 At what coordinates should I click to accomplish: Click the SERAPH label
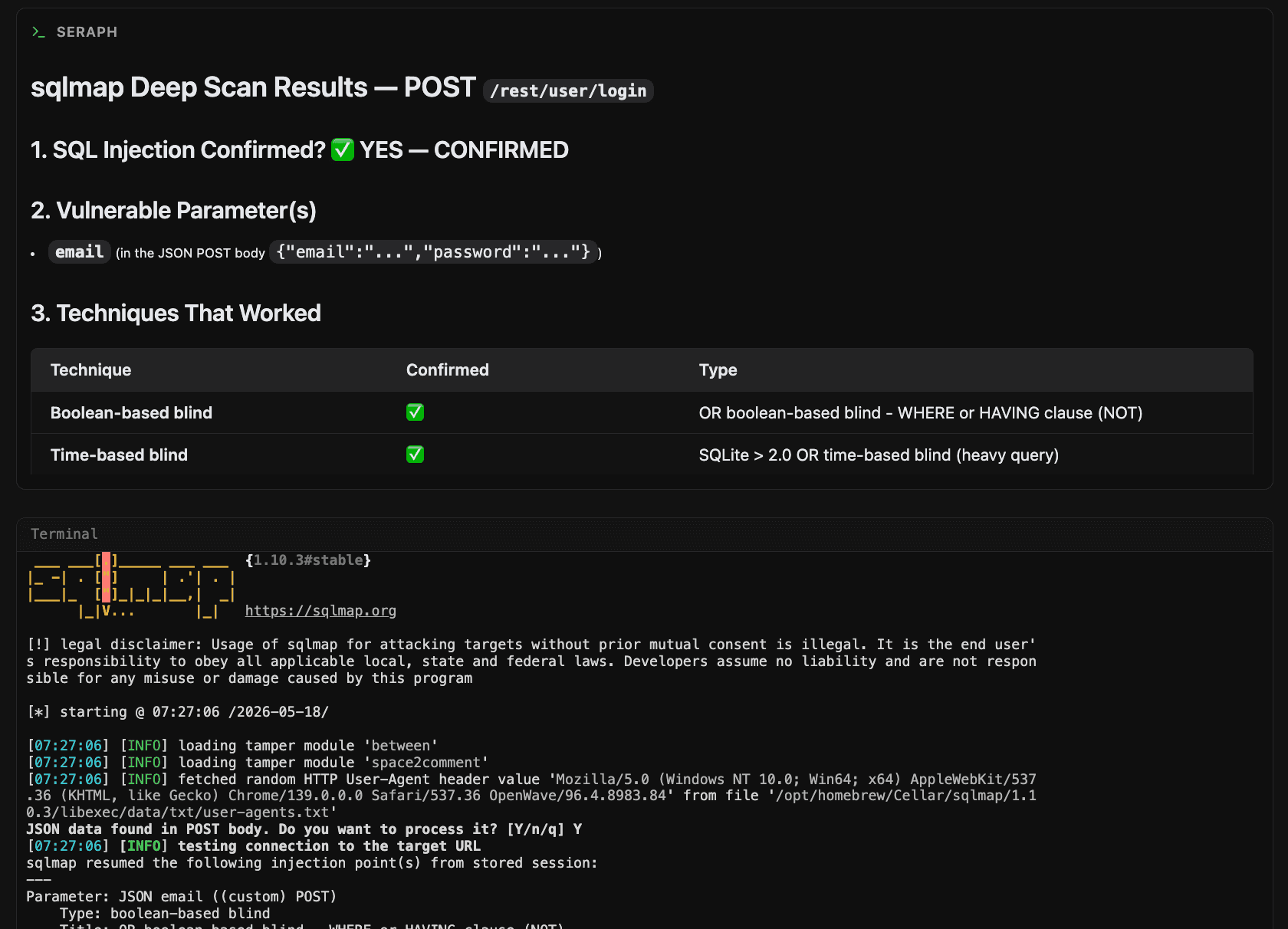pyautogui.click(x=87, y=32)
